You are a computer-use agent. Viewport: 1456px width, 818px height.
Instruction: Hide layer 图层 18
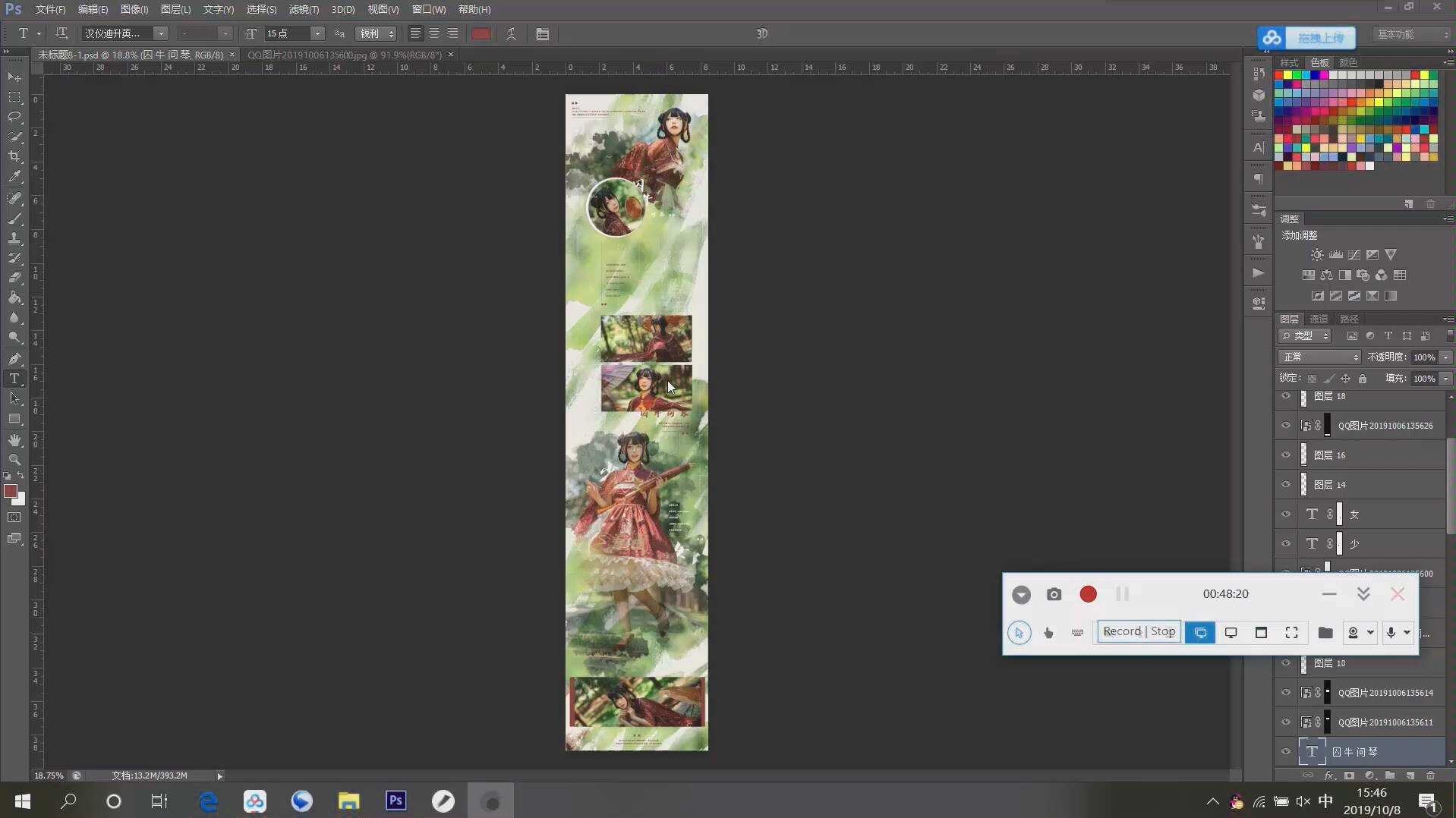(1286, 396)
